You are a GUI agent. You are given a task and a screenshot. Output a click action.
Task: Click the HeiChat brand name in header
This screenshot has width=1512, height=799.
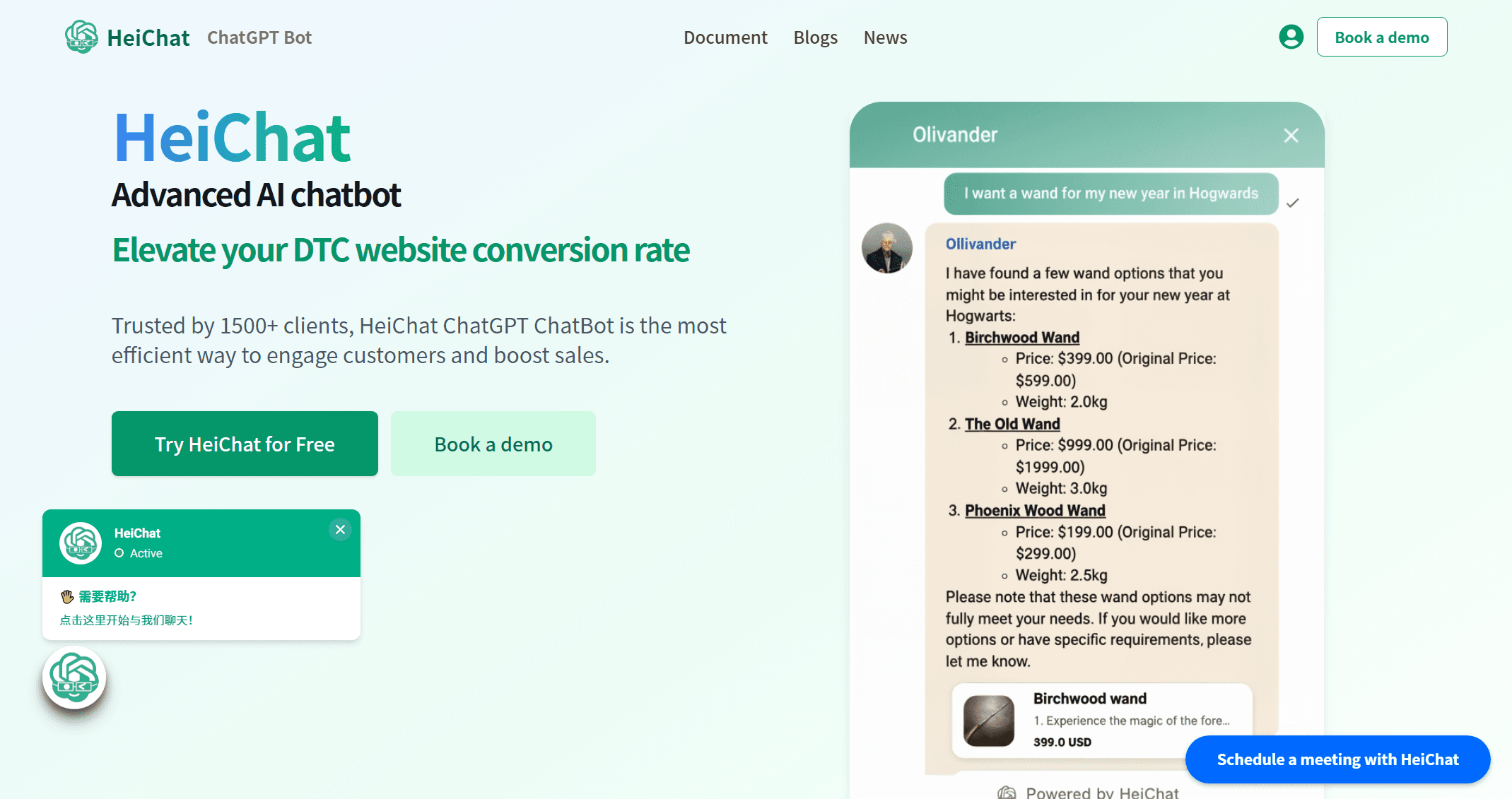click(148, 37)
